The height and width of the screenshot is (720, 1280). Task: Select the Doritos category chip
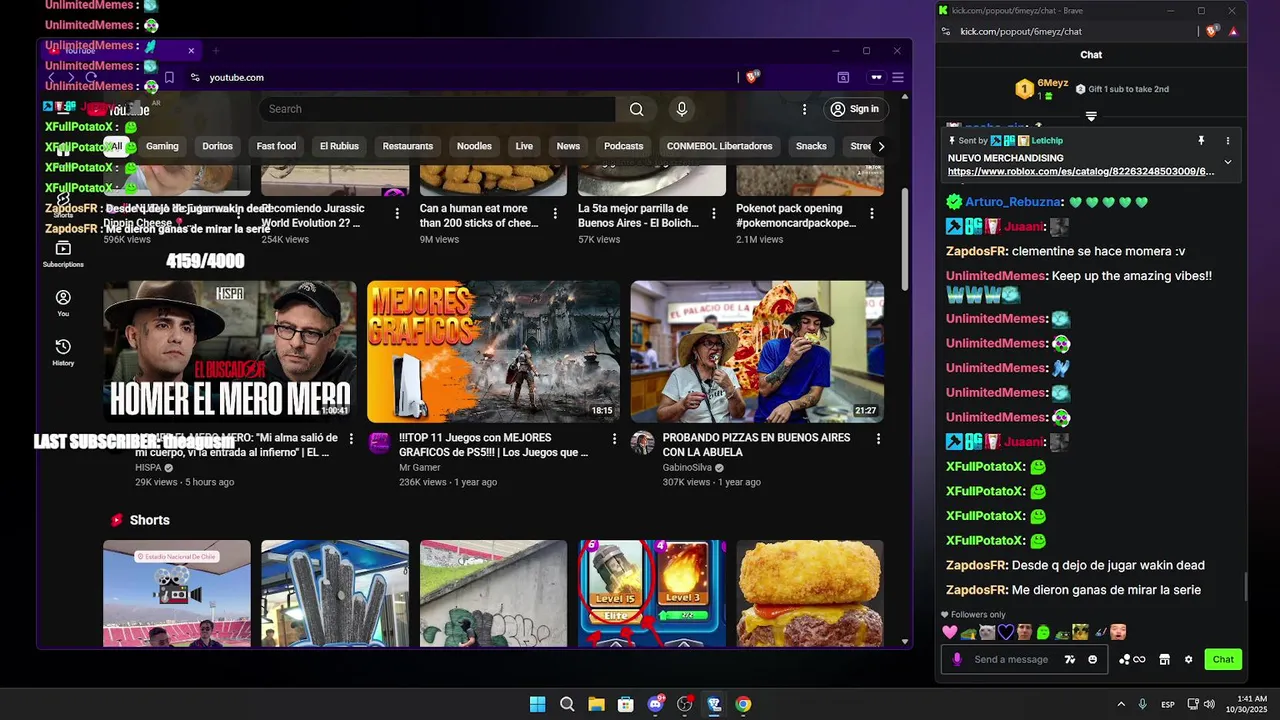click(217, 146)
